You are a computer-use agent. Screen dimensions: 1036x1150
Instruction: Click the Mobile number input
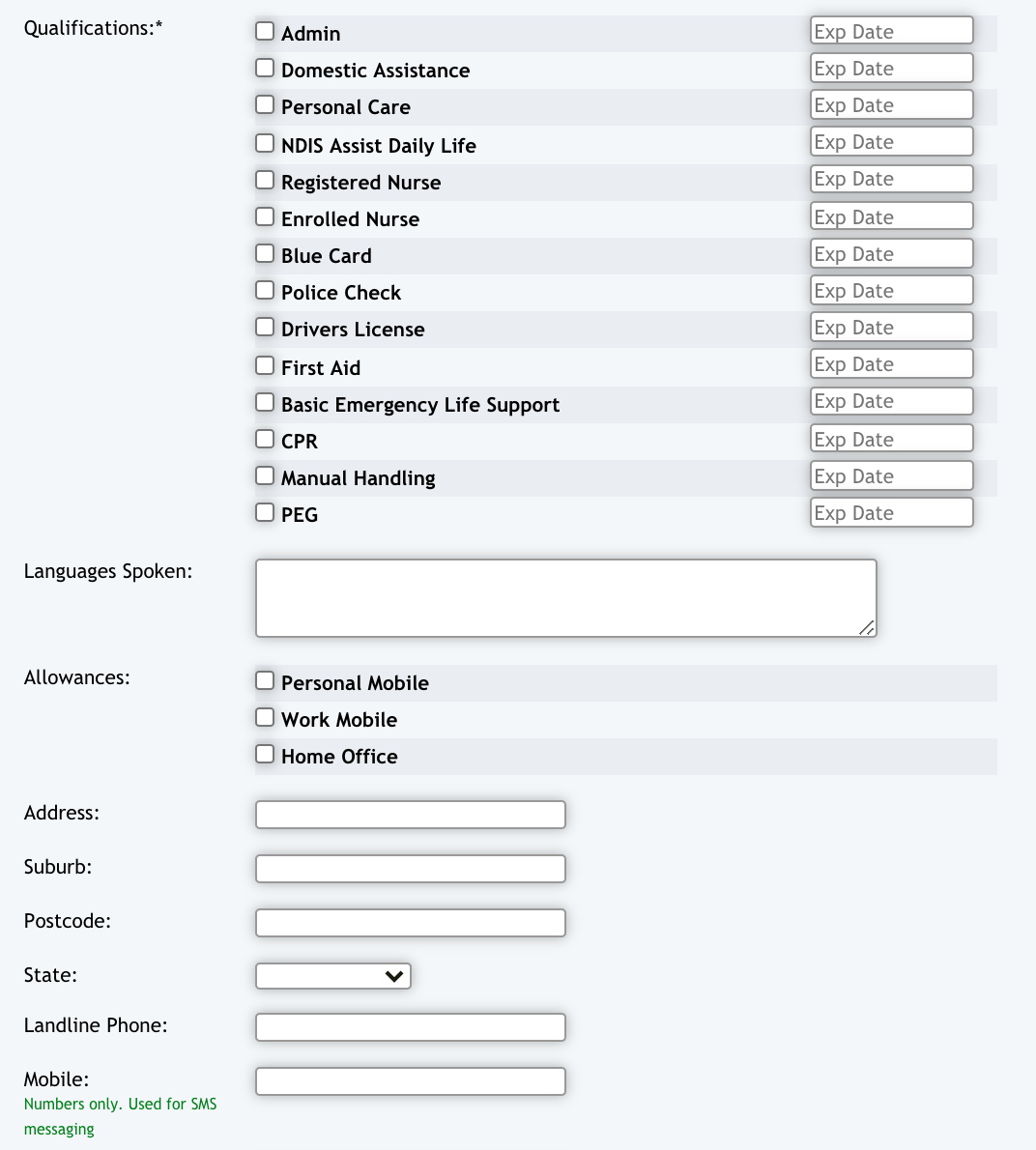click(x=411, y=1081)
